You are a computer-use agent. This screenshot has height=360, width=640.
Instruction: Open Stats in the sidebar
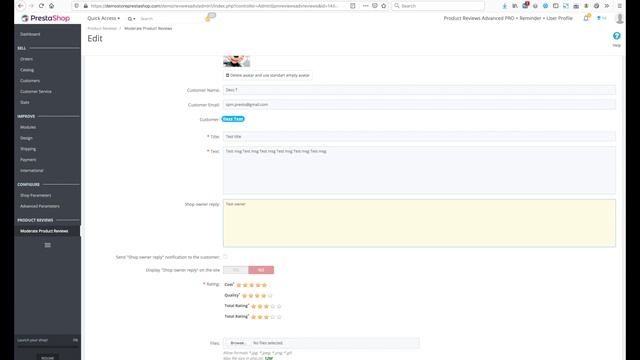[24, 102]
